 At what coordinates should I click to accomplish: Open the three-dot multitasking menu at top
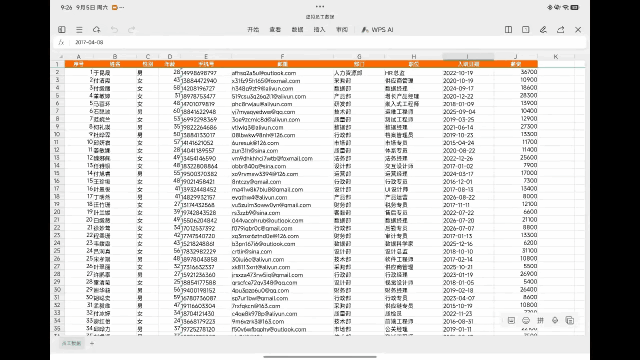320,7
